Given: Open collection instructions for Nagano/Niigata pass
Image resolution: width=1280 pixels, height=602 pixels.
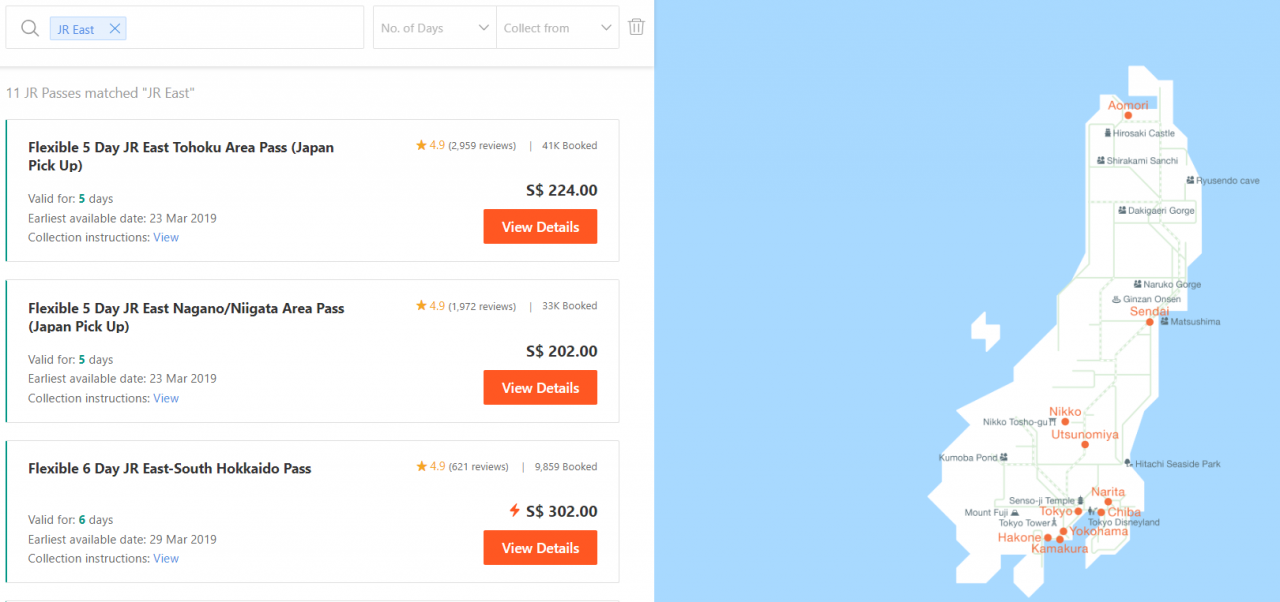Looking at the screenshot, I should 166,399.
